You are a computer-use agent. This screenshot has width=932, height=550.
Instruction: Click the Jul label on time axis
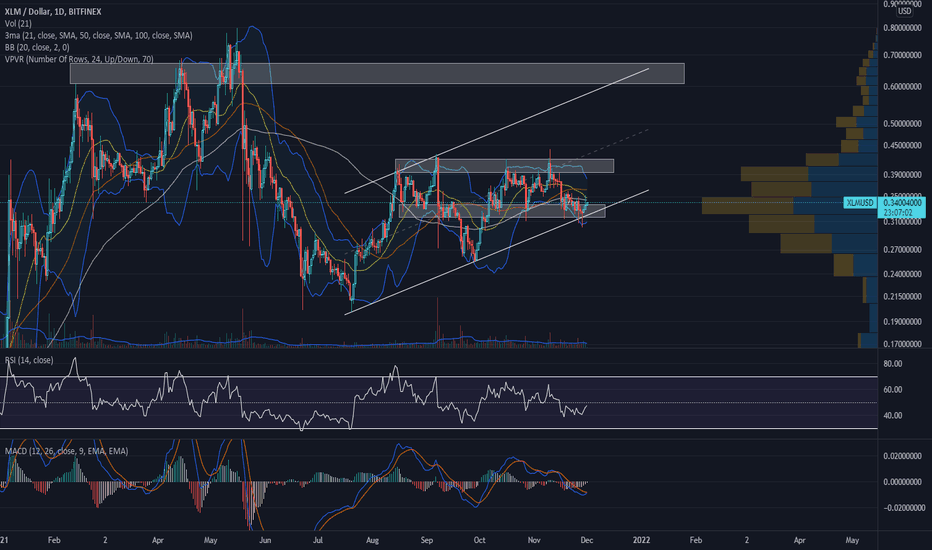318,540
